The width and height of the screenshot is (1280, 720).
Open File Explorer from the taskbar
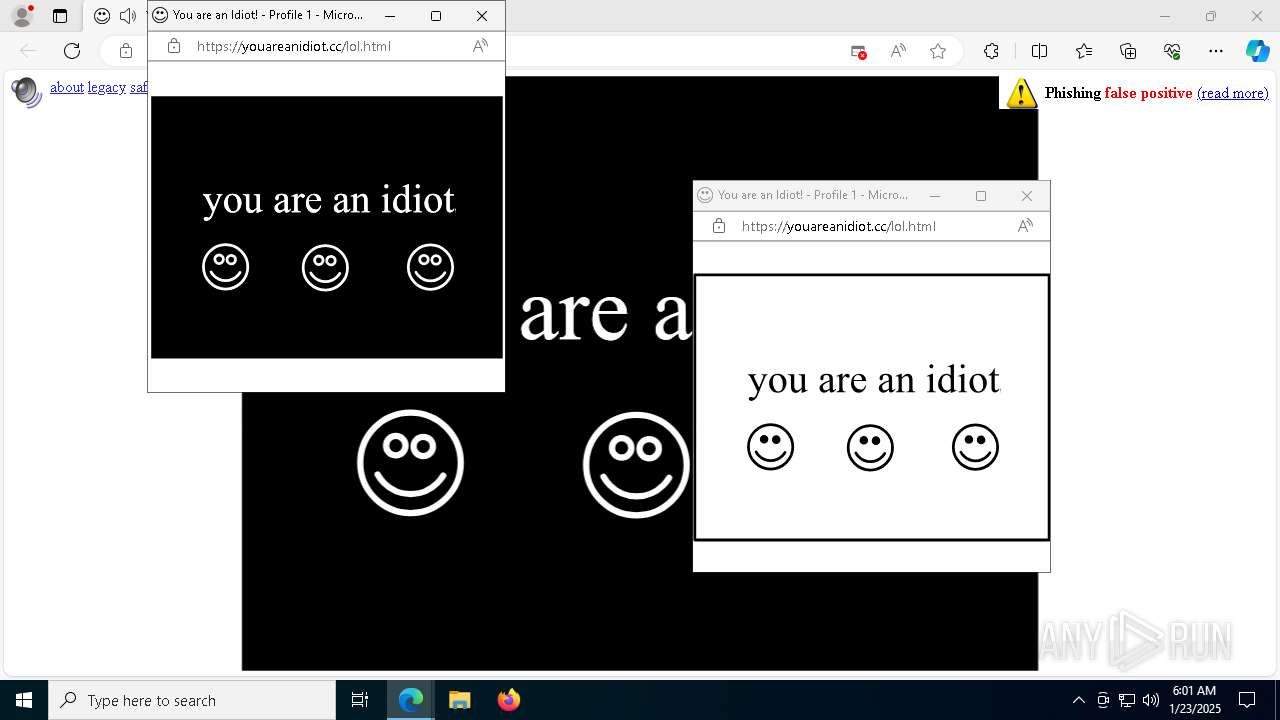click(459, 700)
